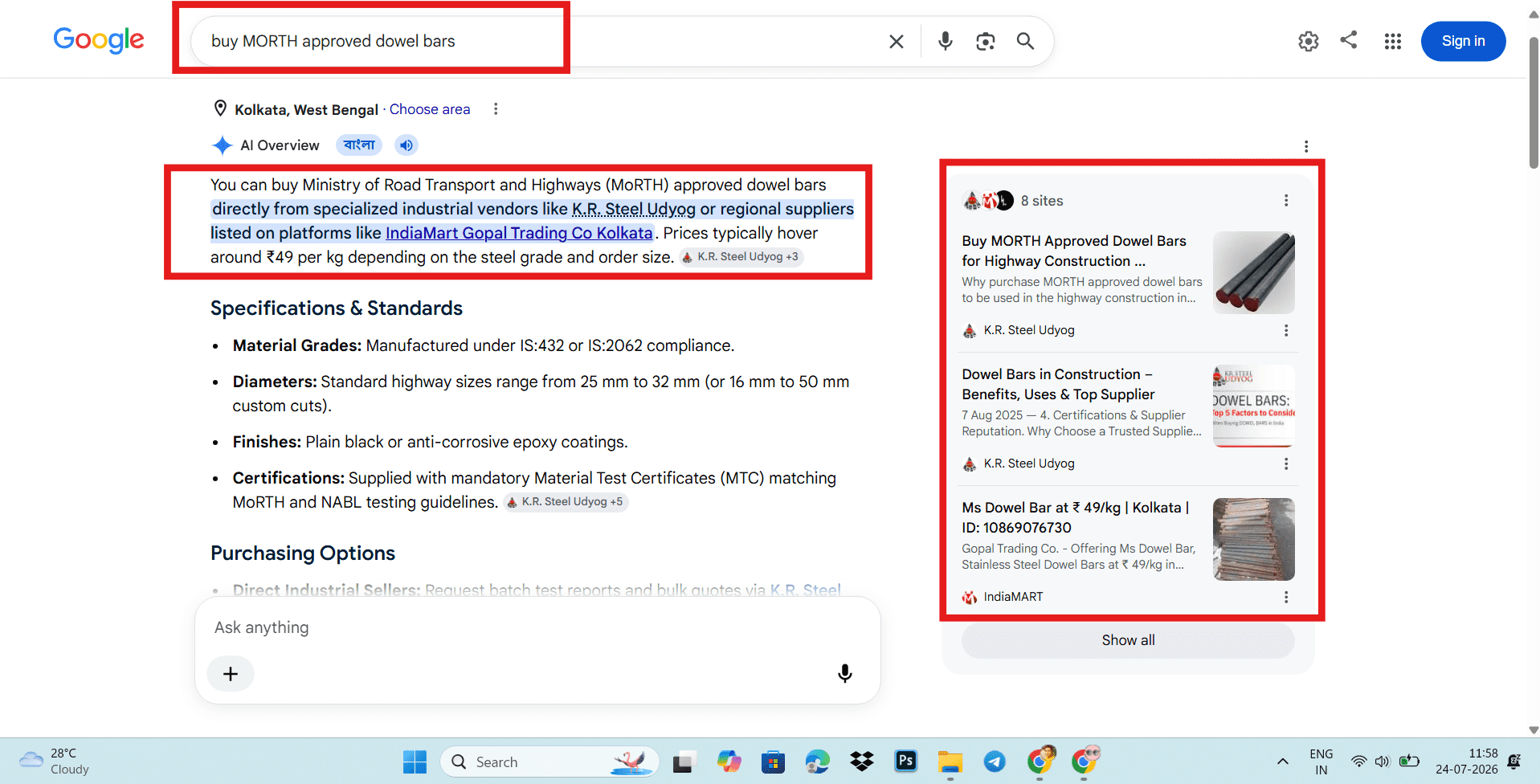The image size is (1540, 784).
Task: Open the Google logo homepage link
Action: [99, 39]
